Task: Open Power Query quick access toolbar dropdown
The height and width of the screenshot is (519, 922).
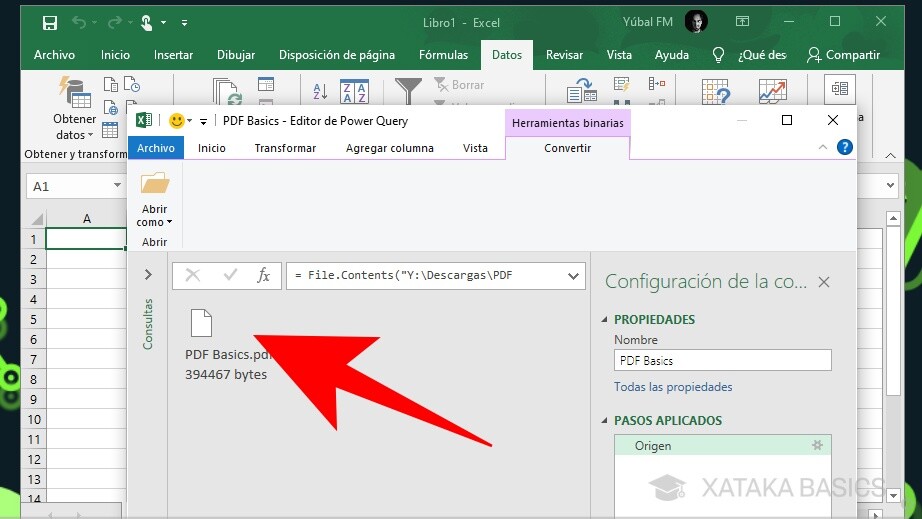Action: pos(203,122)
